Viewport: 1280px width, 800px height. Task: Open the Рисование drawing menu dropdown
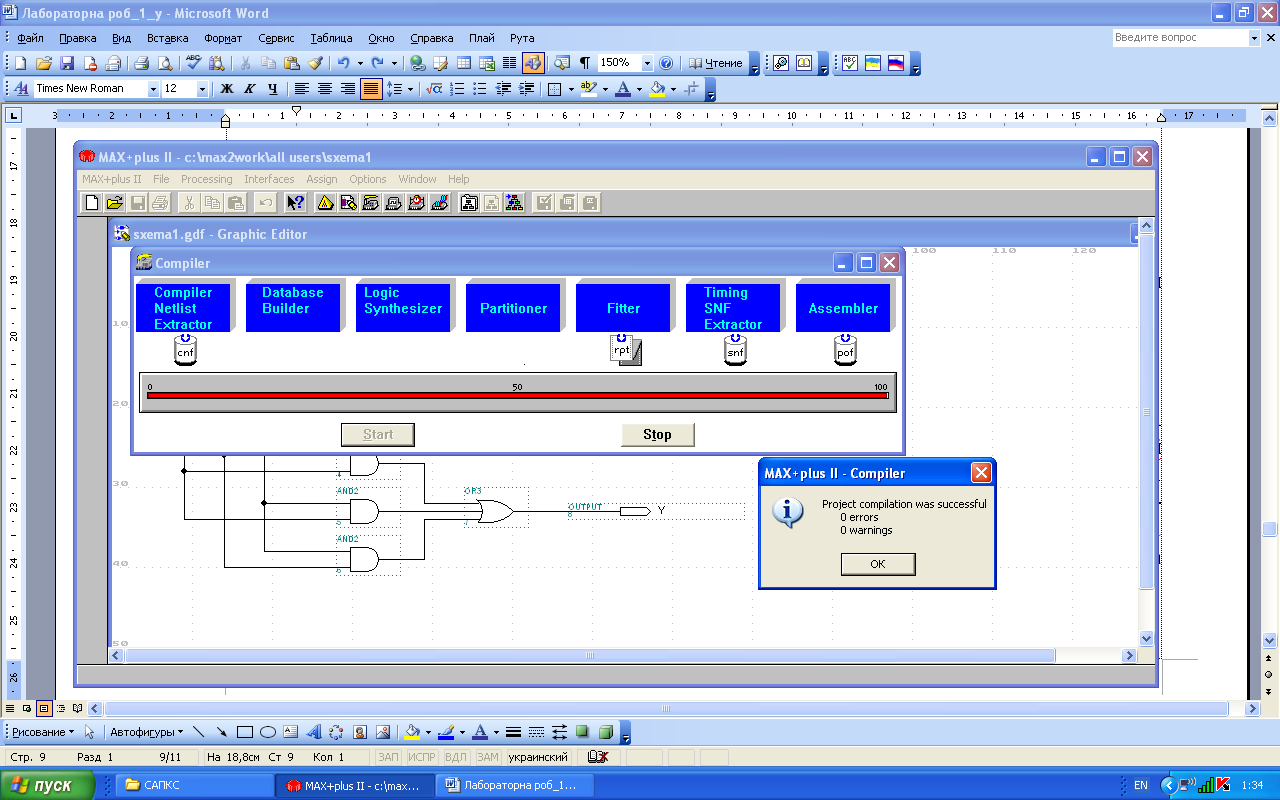(43, 732)
